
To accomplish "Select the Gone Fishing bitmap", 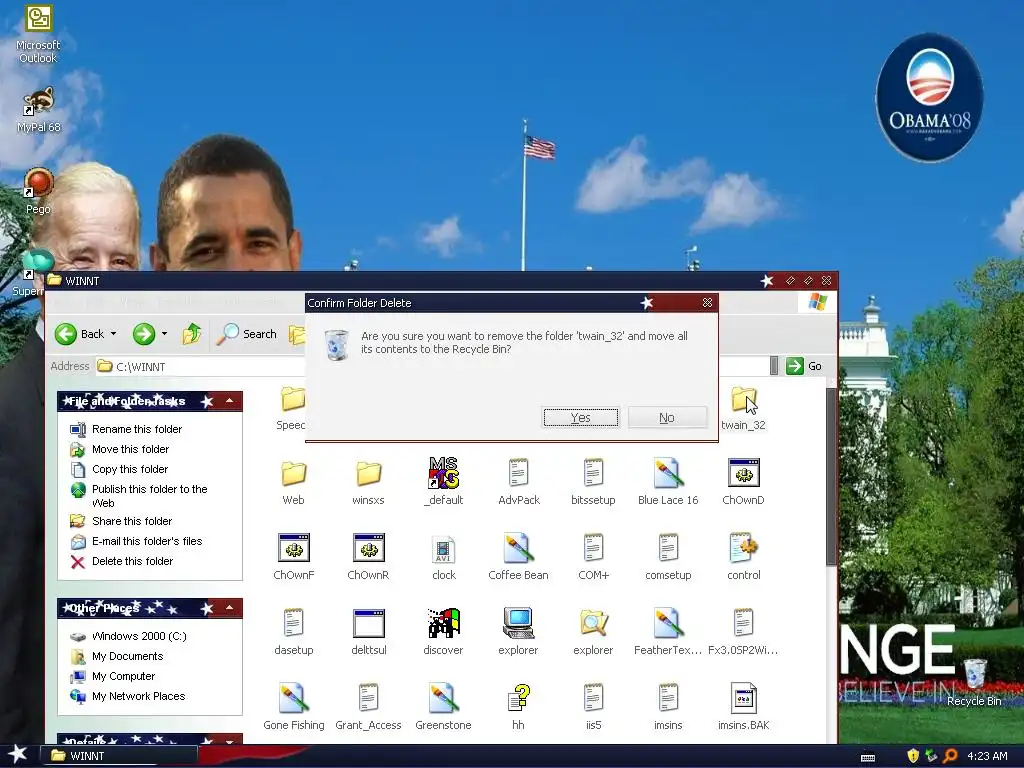I will click(x=293, y=707).
